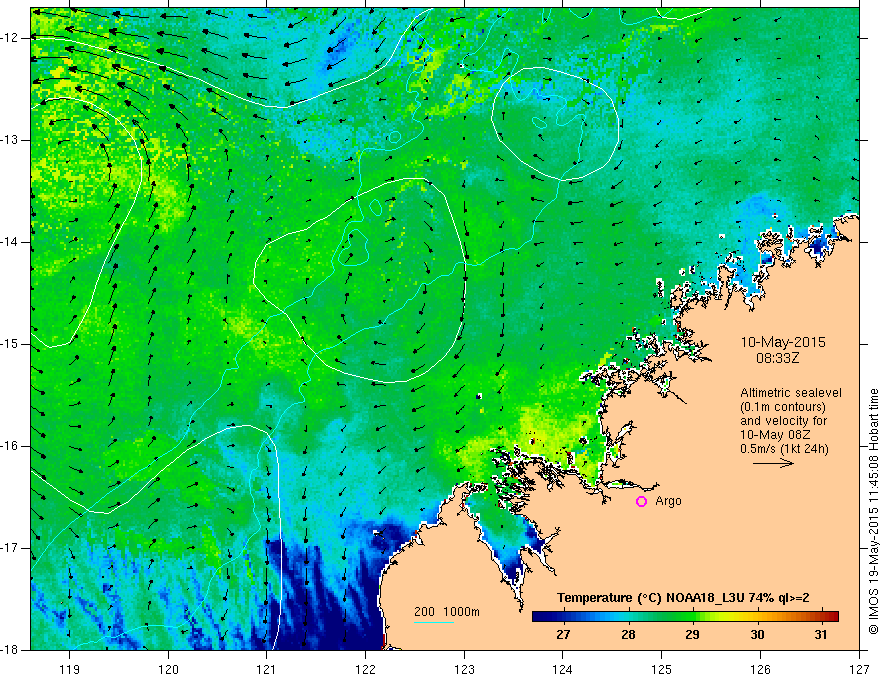The width and height of the screenshot is (880, 680).
Task: Click the '10-May 08Z' caption line
Action: pyautogui.click(x=775, y=435)
